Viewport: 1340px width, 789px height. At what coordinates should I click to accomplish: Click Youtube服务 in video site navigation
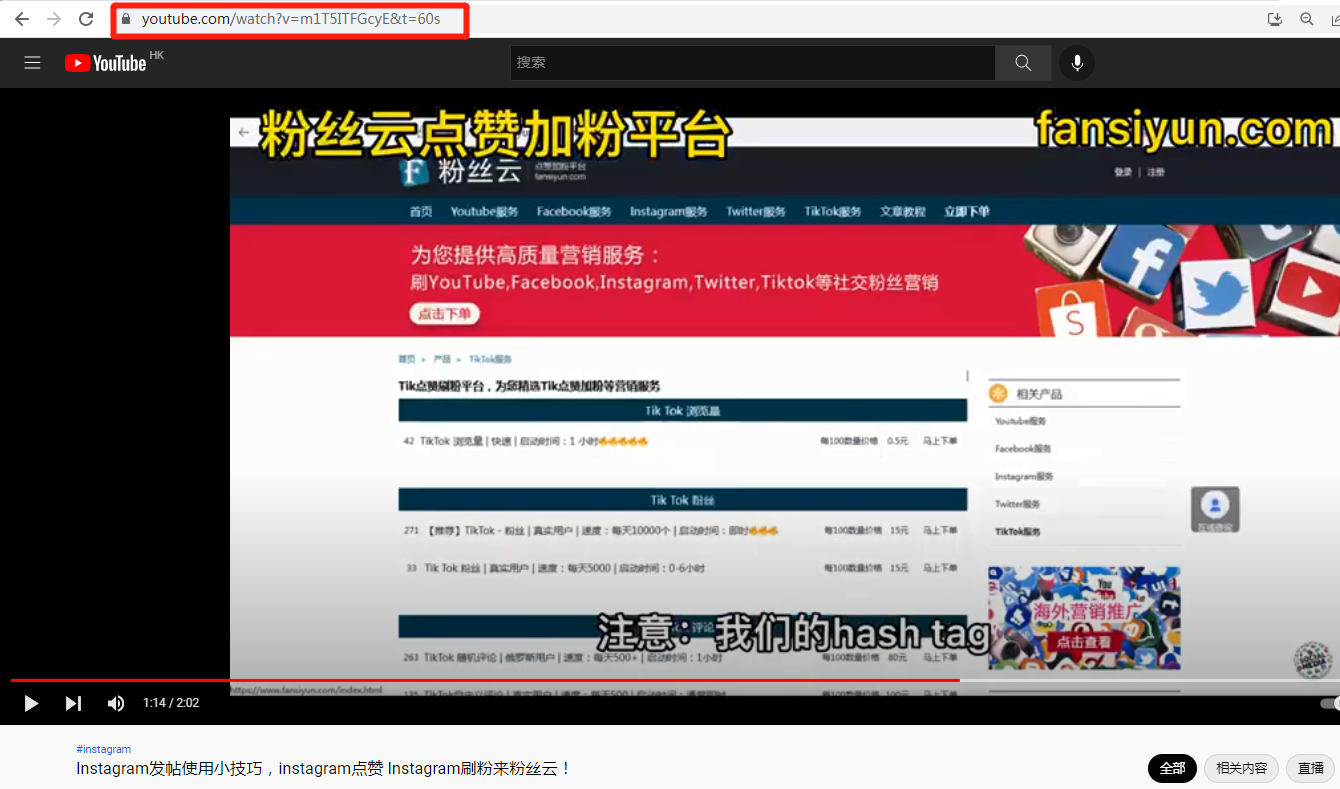point(484,212)
